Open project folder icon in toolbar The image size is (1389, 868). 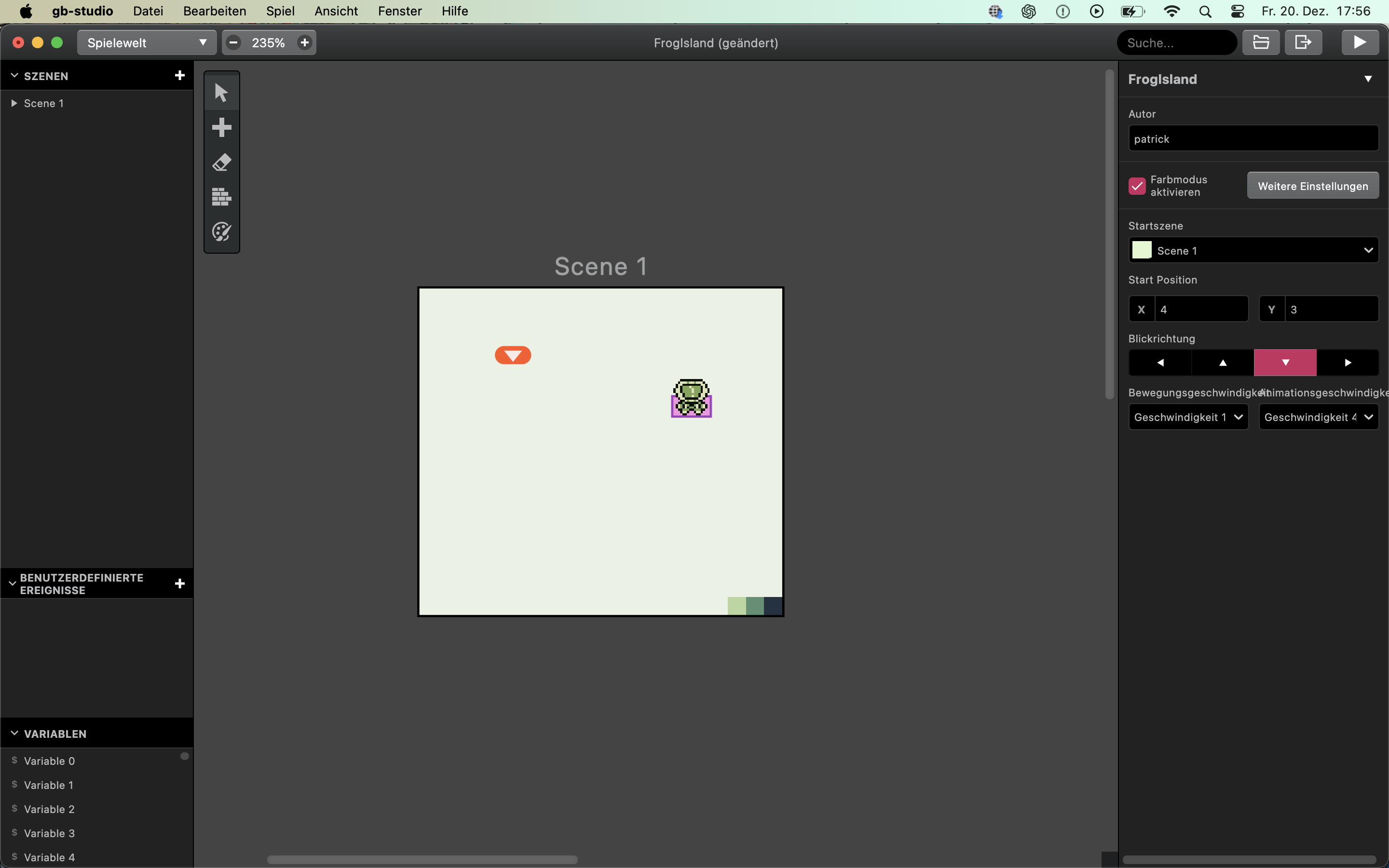coord(1260,42)
